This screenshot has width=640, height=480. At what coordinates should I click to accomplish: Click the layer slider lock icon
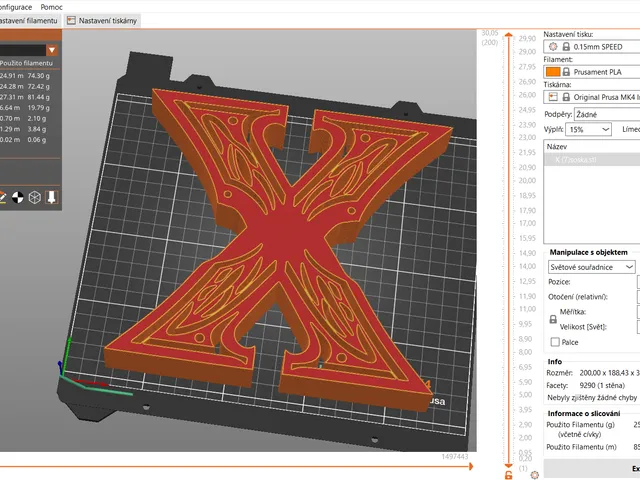click(x=509, y=475)
